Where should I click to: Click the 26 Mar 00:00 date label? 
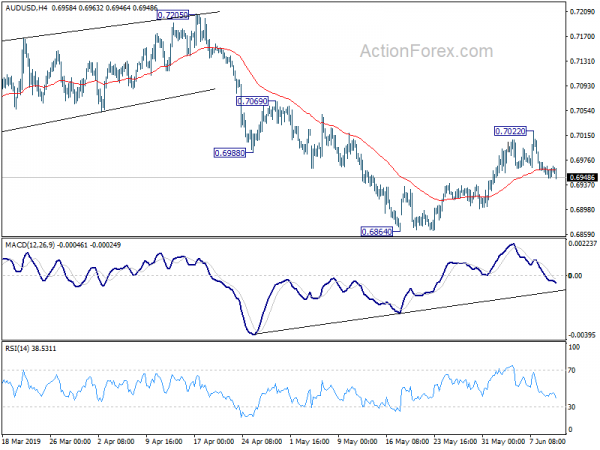(x=70, y=441)
